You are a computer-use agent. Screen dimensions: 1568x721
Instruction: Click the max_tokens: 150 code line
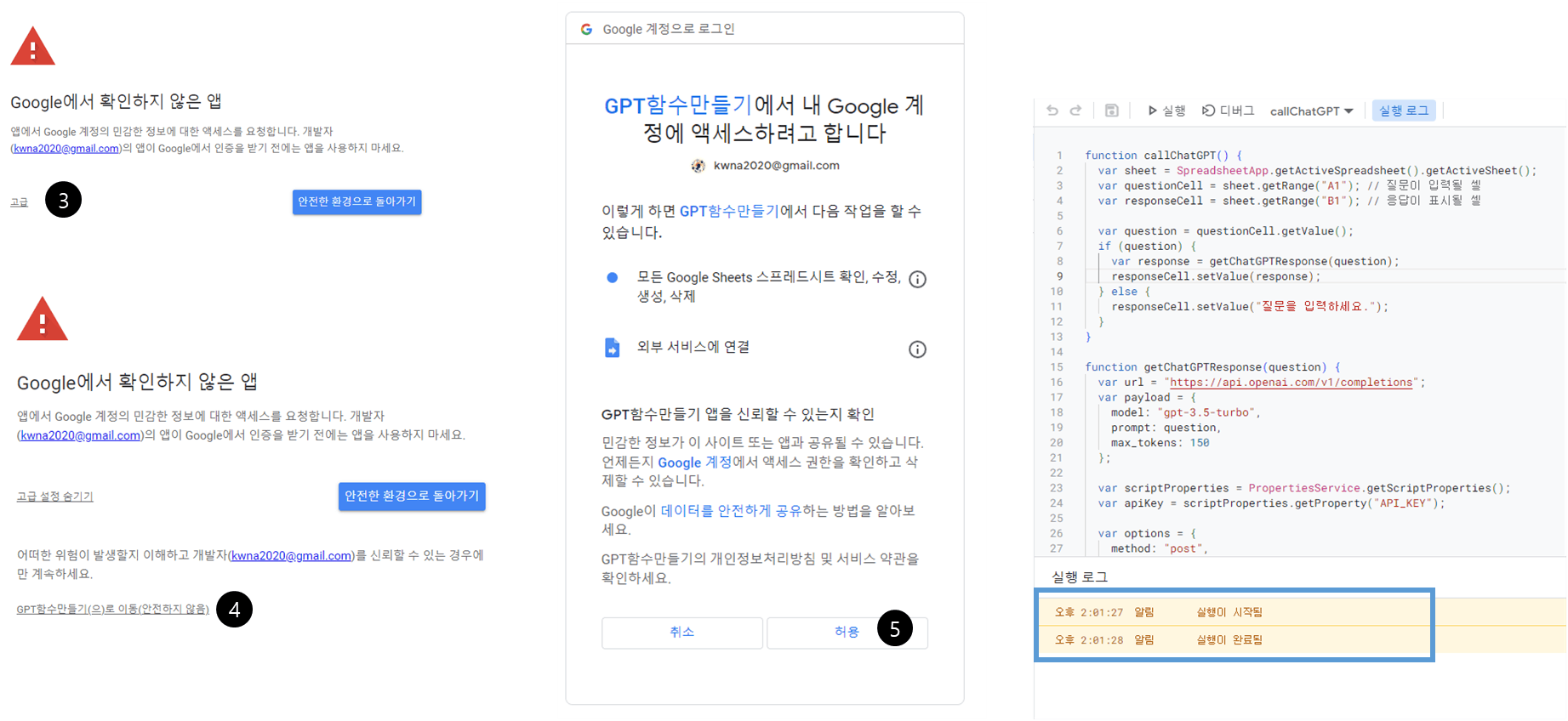click(x=1160, y=443)
